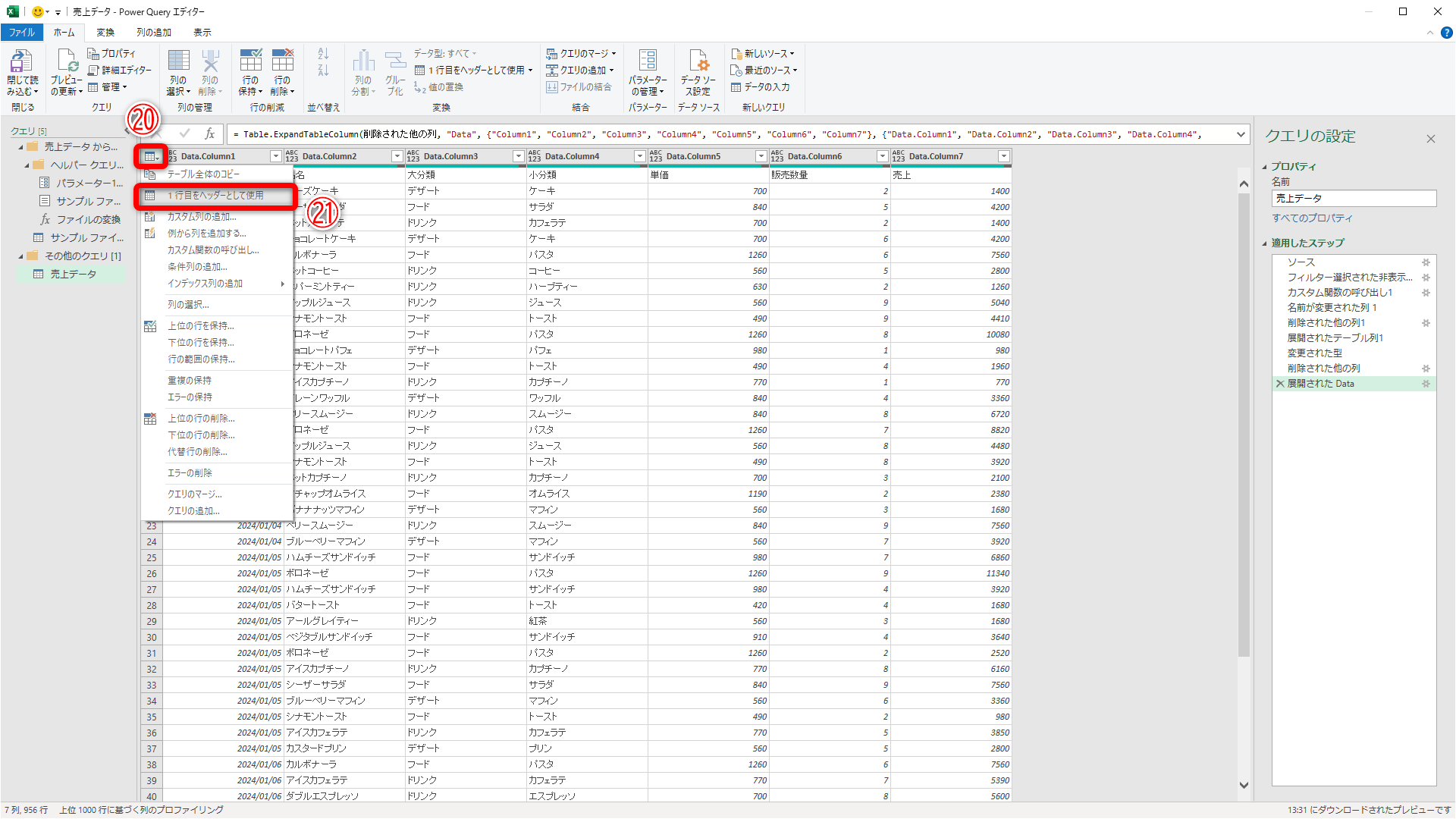Open the クエリのマージ dropdown arrow

coord(614,54)
